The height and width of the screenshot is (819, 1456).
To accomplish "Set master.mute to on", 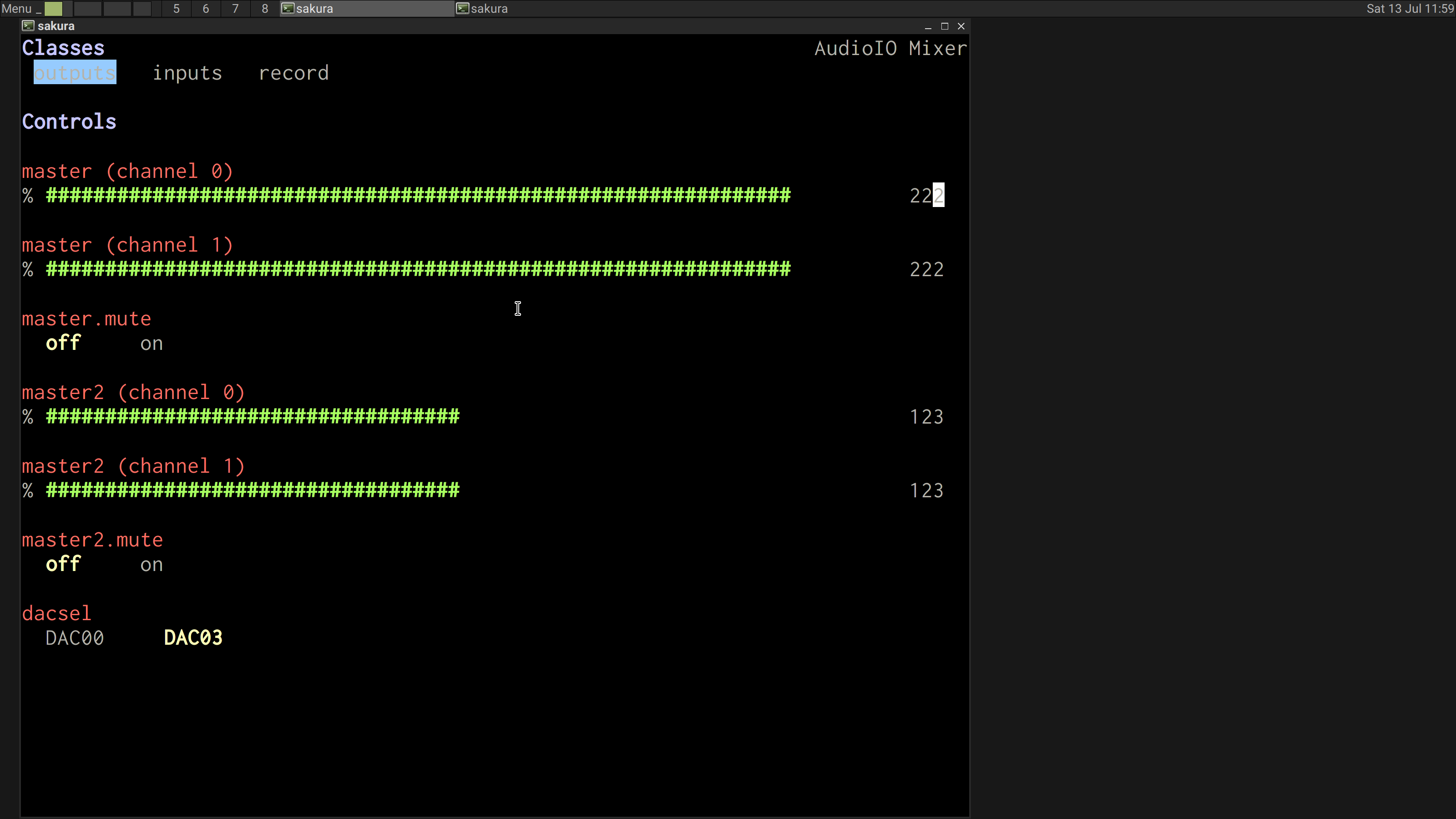I will 152,344.
